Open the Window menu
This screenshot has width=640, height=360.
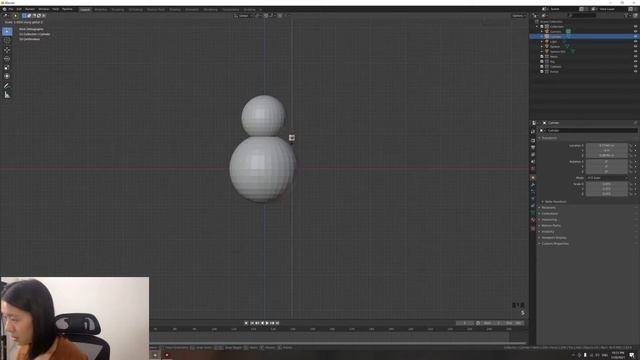tap(44, 9)
